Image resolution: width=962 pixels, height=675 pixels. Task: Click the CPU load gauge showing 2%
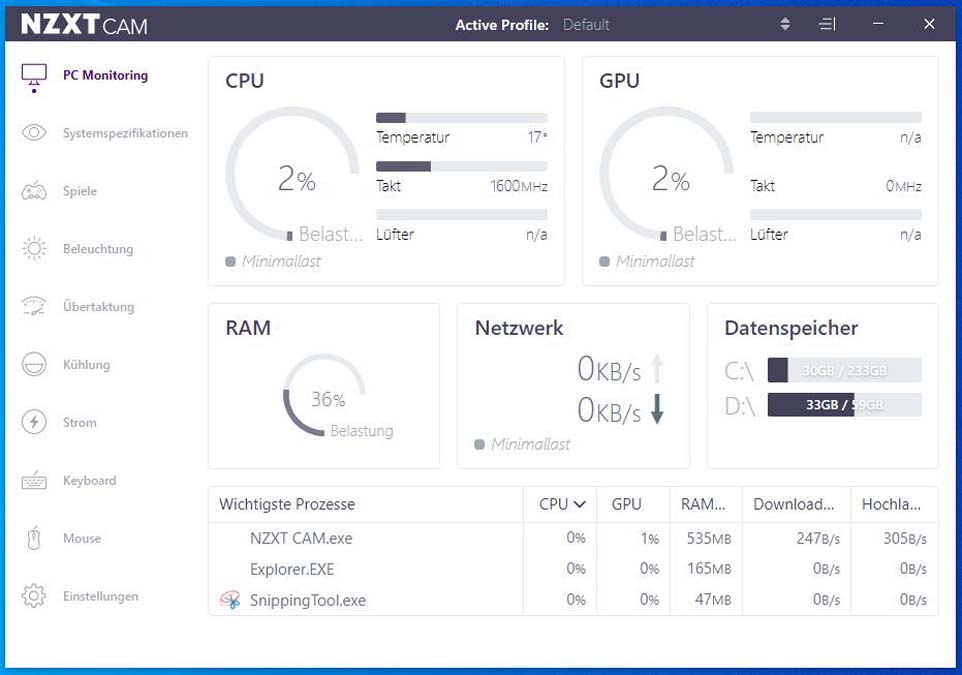click(x=293, y=175)
